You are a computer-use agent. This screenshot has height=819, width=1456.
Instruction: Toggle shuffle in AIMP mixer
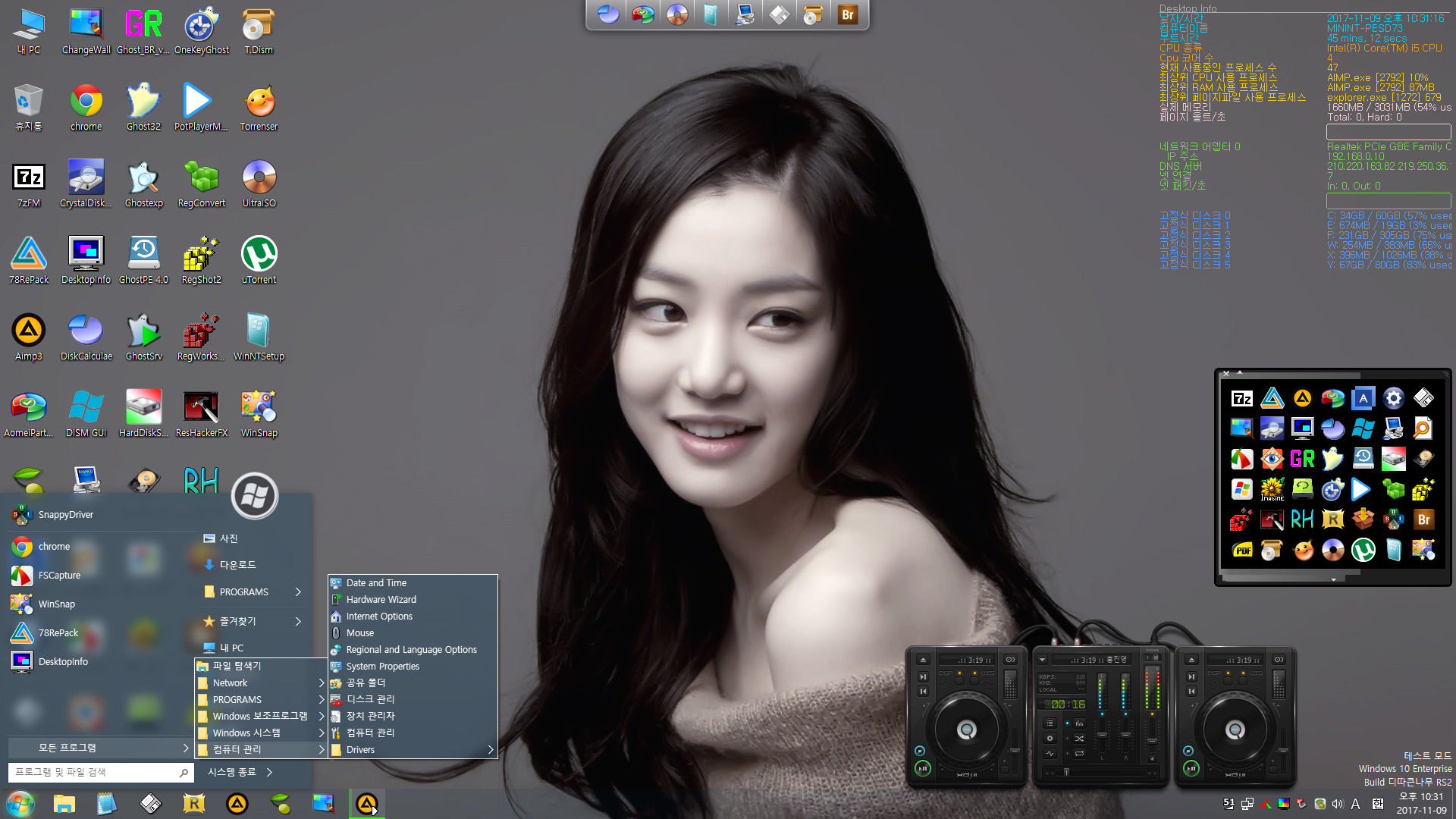[x=1079, y=738]
